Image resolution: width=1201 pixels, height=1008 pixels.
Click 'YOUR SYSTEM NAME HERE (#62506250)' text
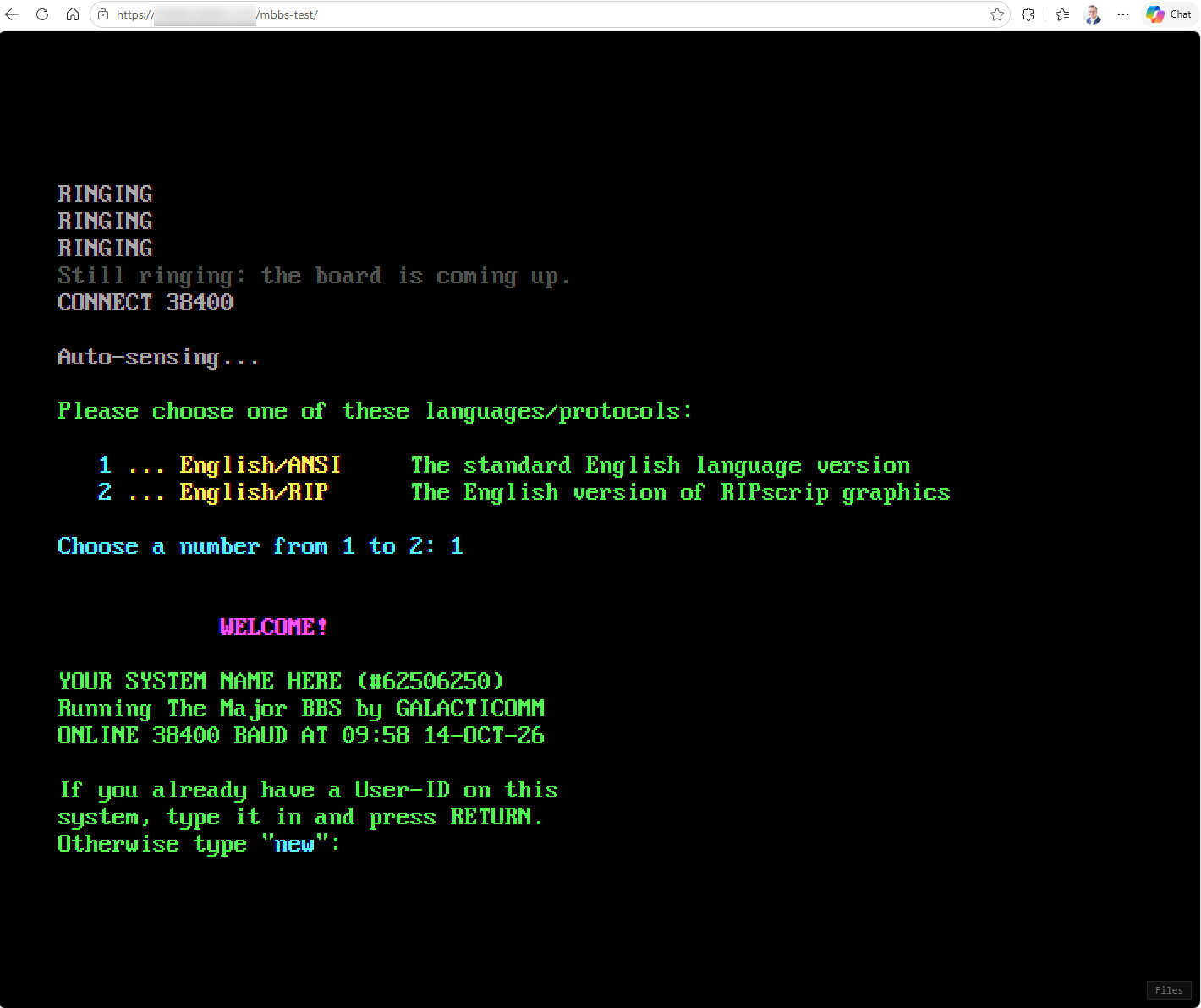point(281,682)
